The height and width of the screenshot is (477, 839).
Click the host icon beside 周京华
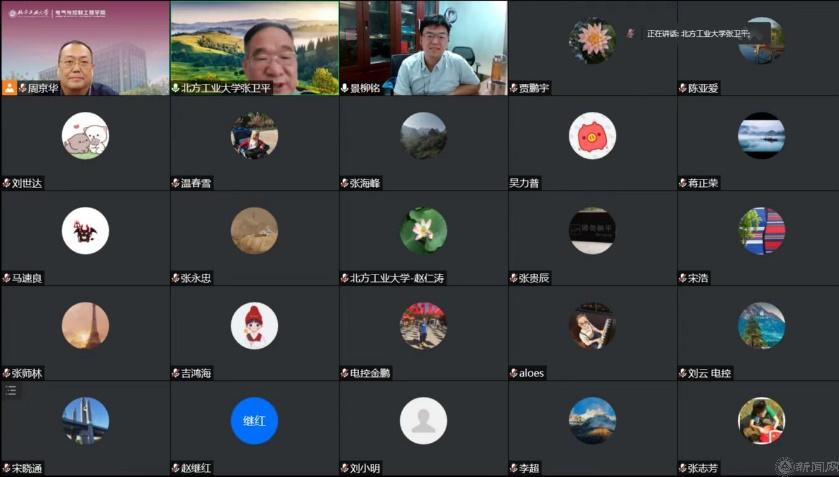10,88
